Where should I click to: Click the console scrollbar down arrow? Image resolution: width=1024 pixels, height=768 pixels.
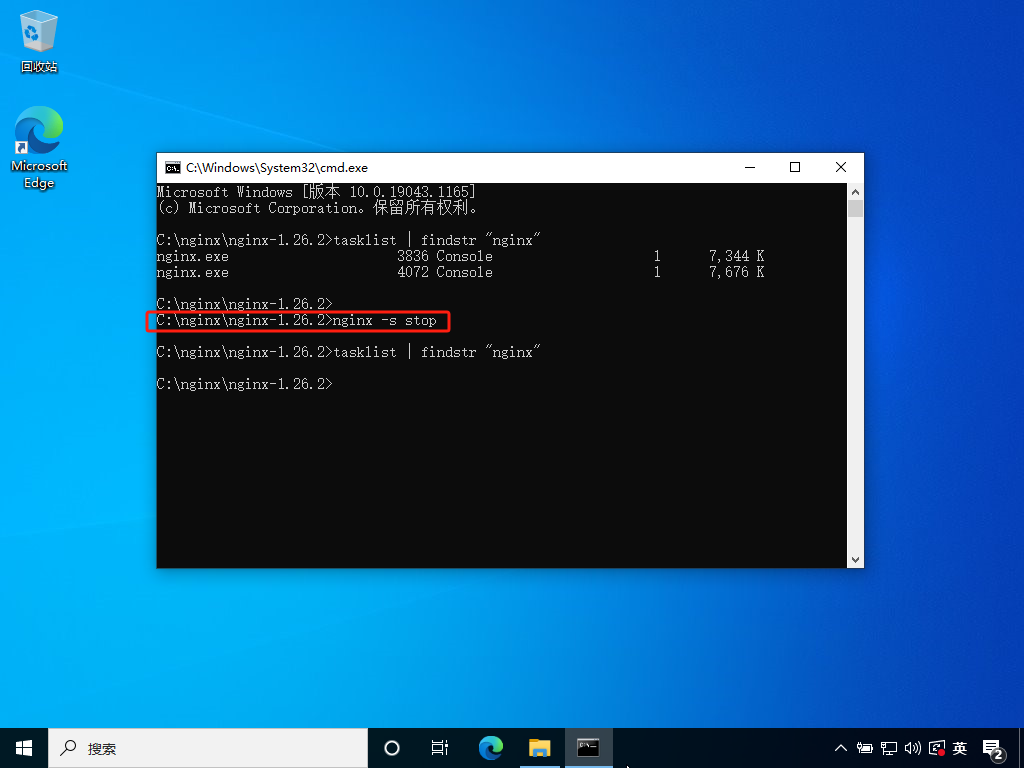point(855,560)
